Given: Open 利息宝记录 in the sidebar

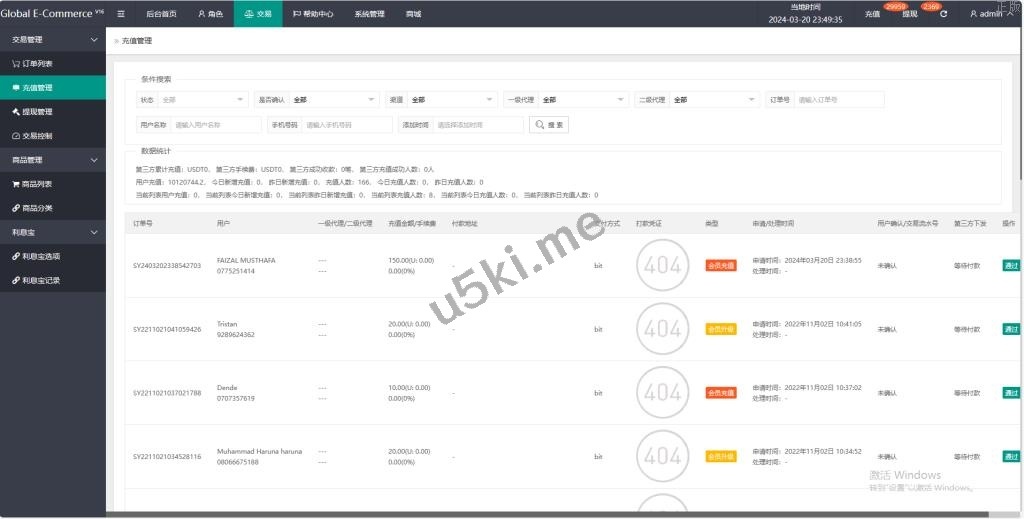Looking at the screenshot, I should click(x=41, y=280).
